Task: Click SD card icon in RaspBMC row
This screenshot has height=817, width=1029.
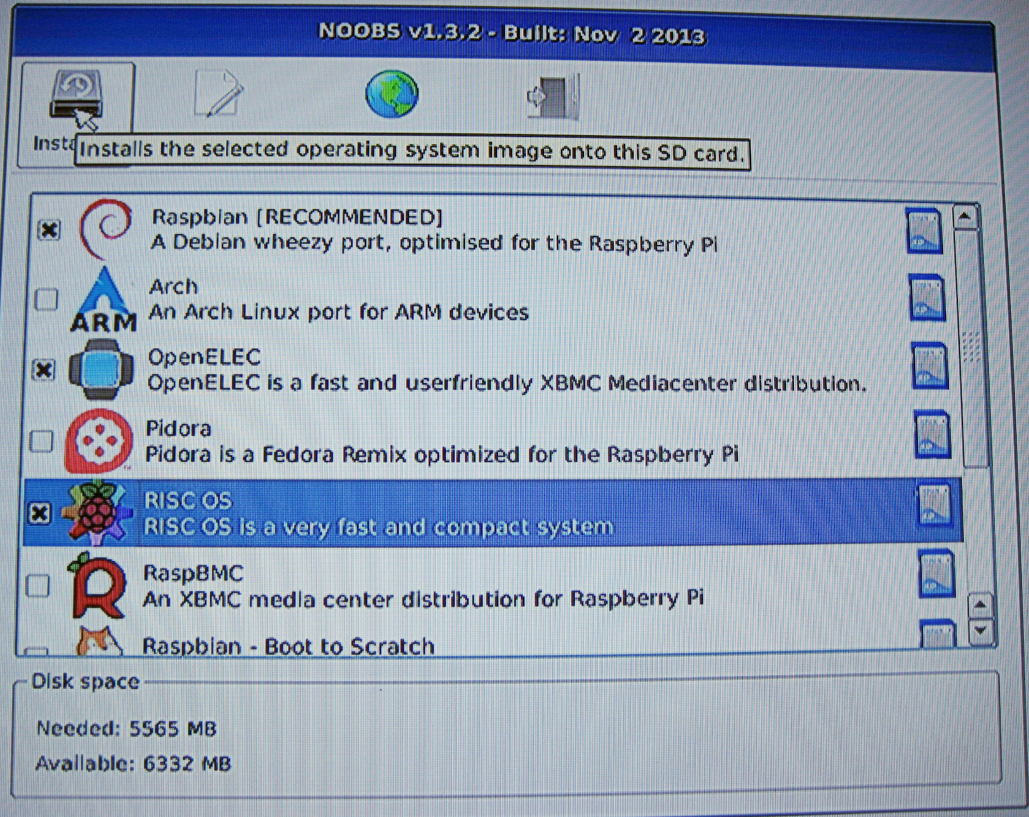Action: coord(936,574)
